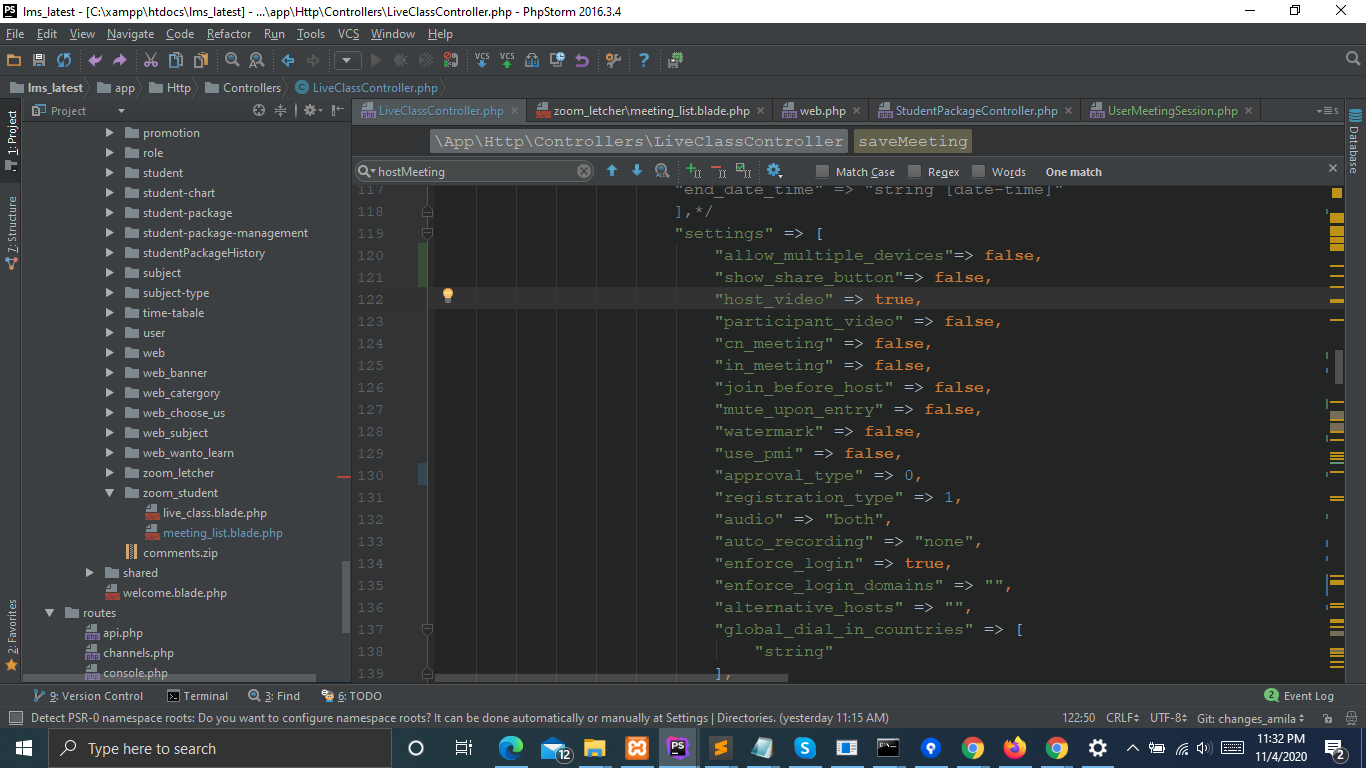1366x768 pixels.
Task: Click scroll from source icon in Project panel
Action: coord(259,111)
